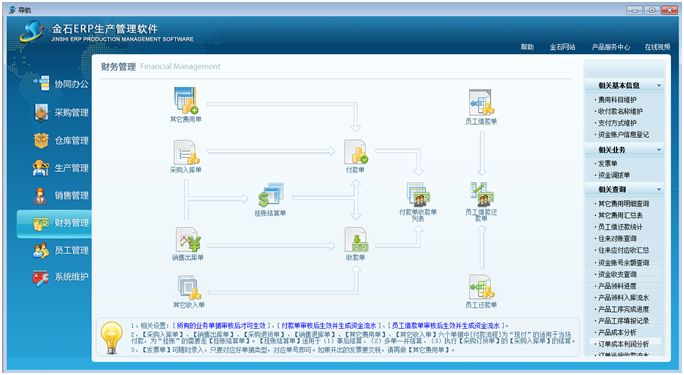Image resolution: width=684 pixels, height=375 pixels.
Task: Open the 付款单收款单列表 icon
Action: (x=418, y=194)
